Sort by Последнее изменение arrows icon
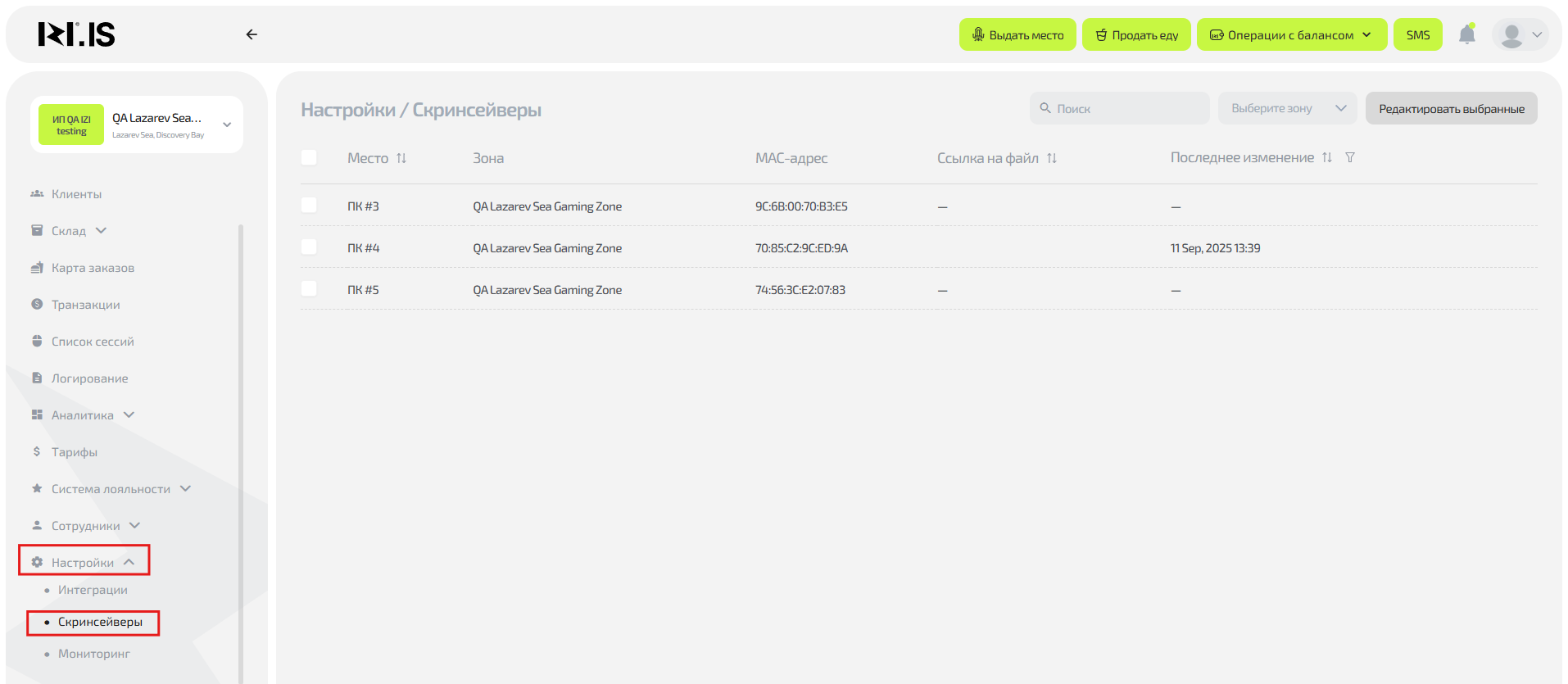The width and height of the screenshot is (1568, 684). point(1327,157)
